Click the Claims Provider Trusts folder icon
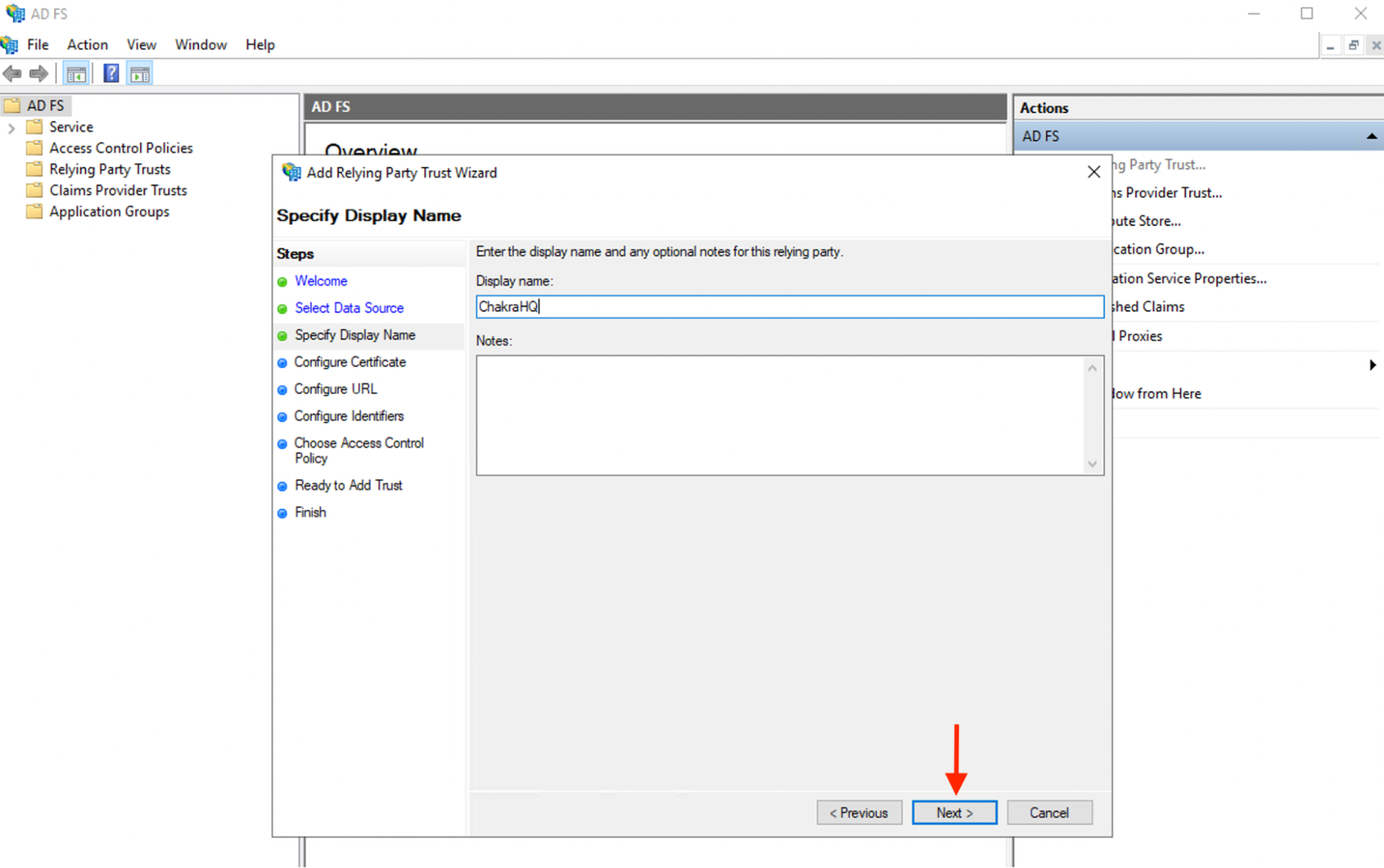The width and height of the screenshot is (1384, 868). click(x=33, y=190)
